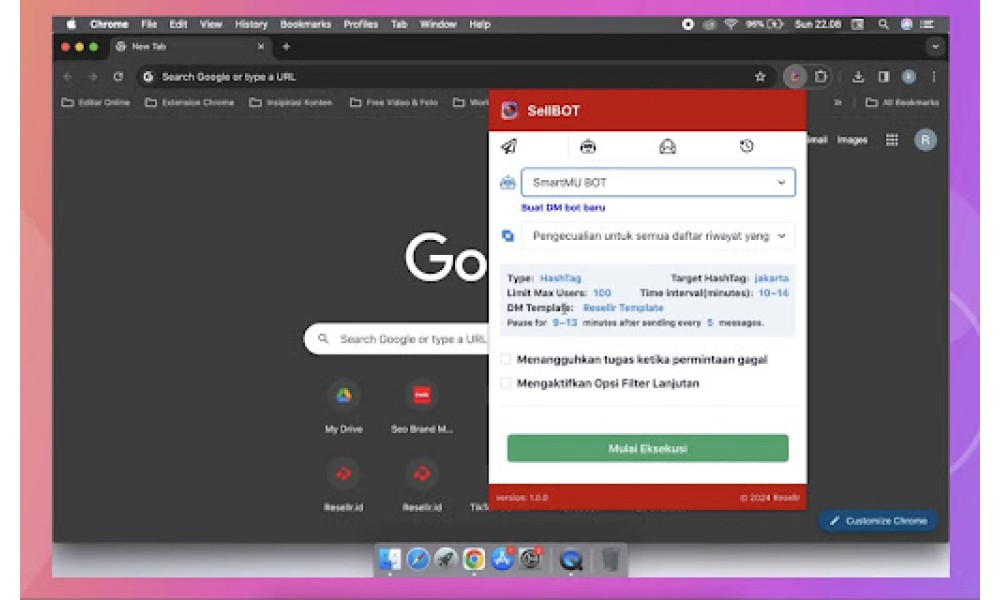Open the Chrome profile avatar in toolbar
The width and height of the screenshot is (1000, 600).
pos(909,77)
